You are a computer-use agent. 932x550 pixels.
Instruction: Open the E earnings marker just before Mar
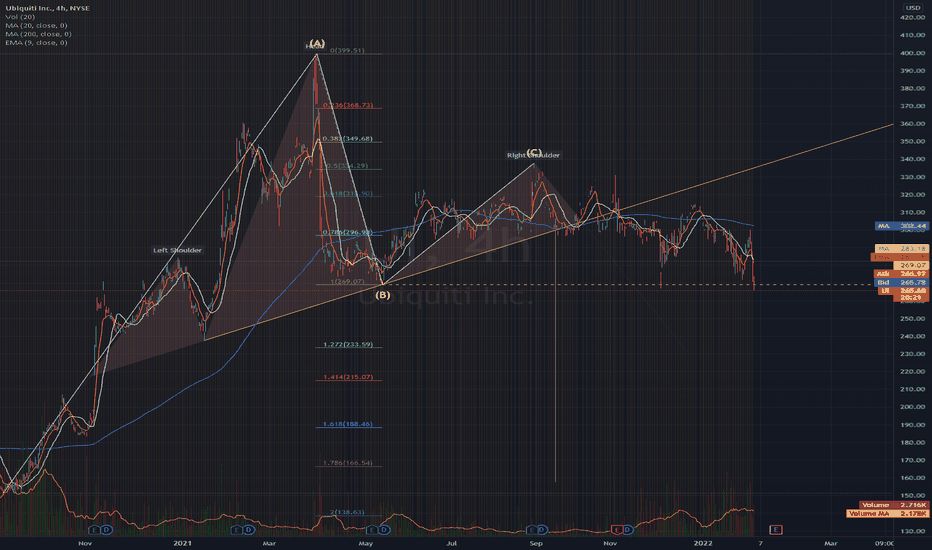point(235,529)
